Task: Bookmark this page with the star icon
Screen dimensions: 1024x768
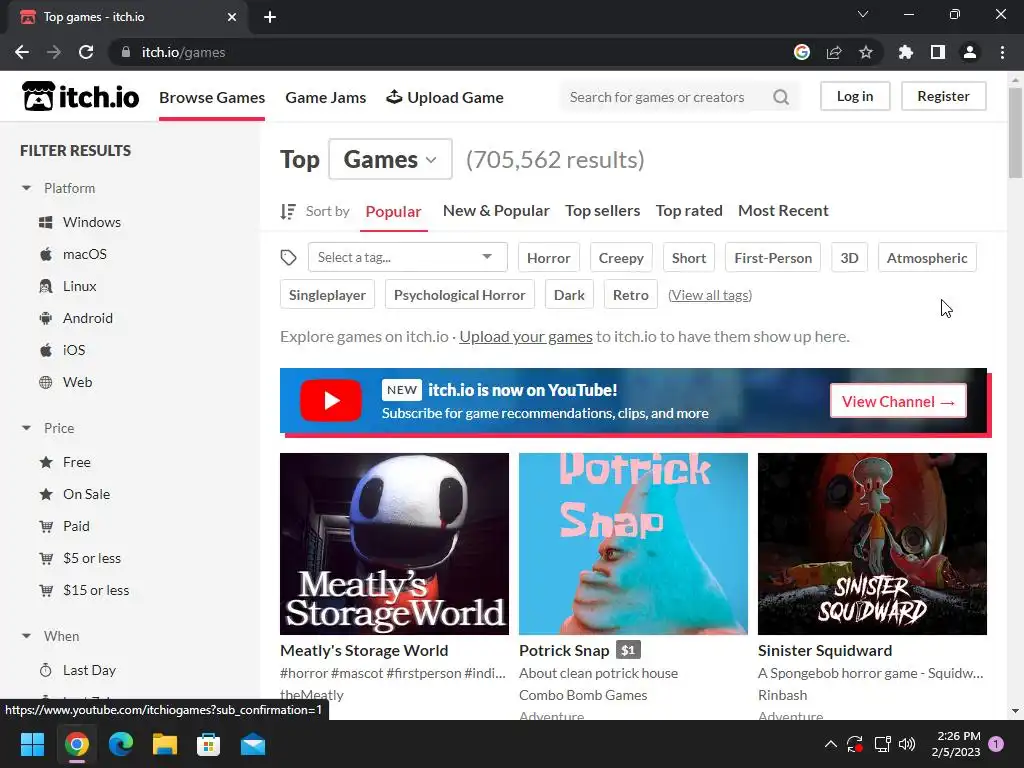Action: [x=866, y=52]
